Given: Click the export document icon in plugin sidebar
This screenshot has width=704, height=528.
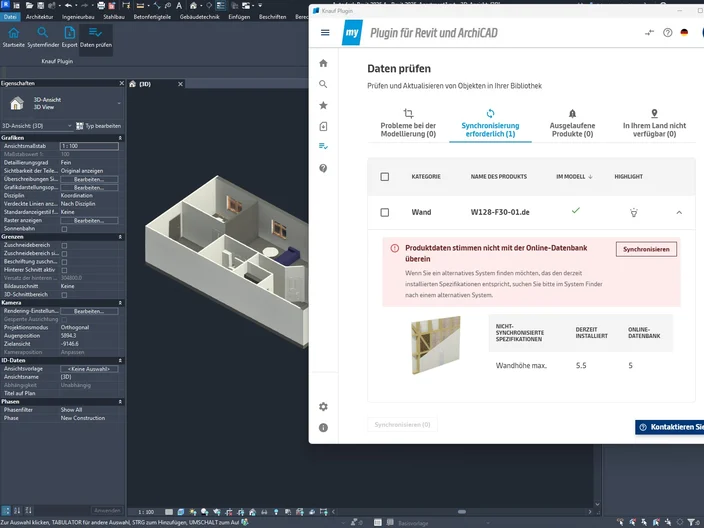Looking at the screenshot, I should [x=323, y=126].
